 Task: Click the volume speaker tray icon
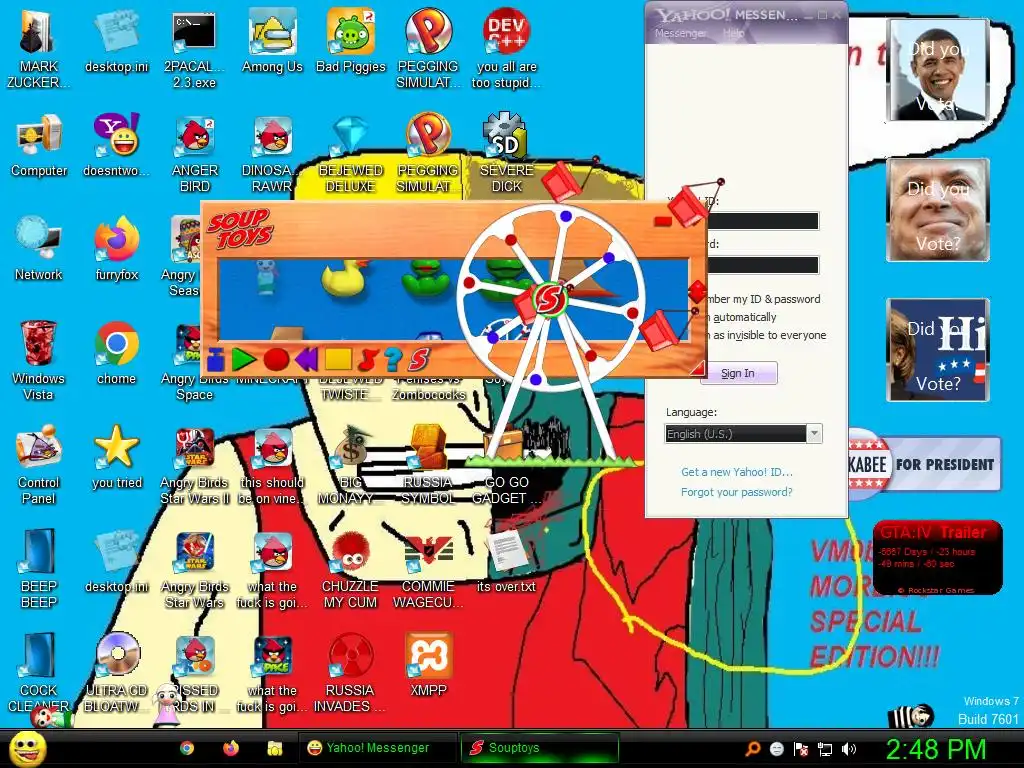850,749
